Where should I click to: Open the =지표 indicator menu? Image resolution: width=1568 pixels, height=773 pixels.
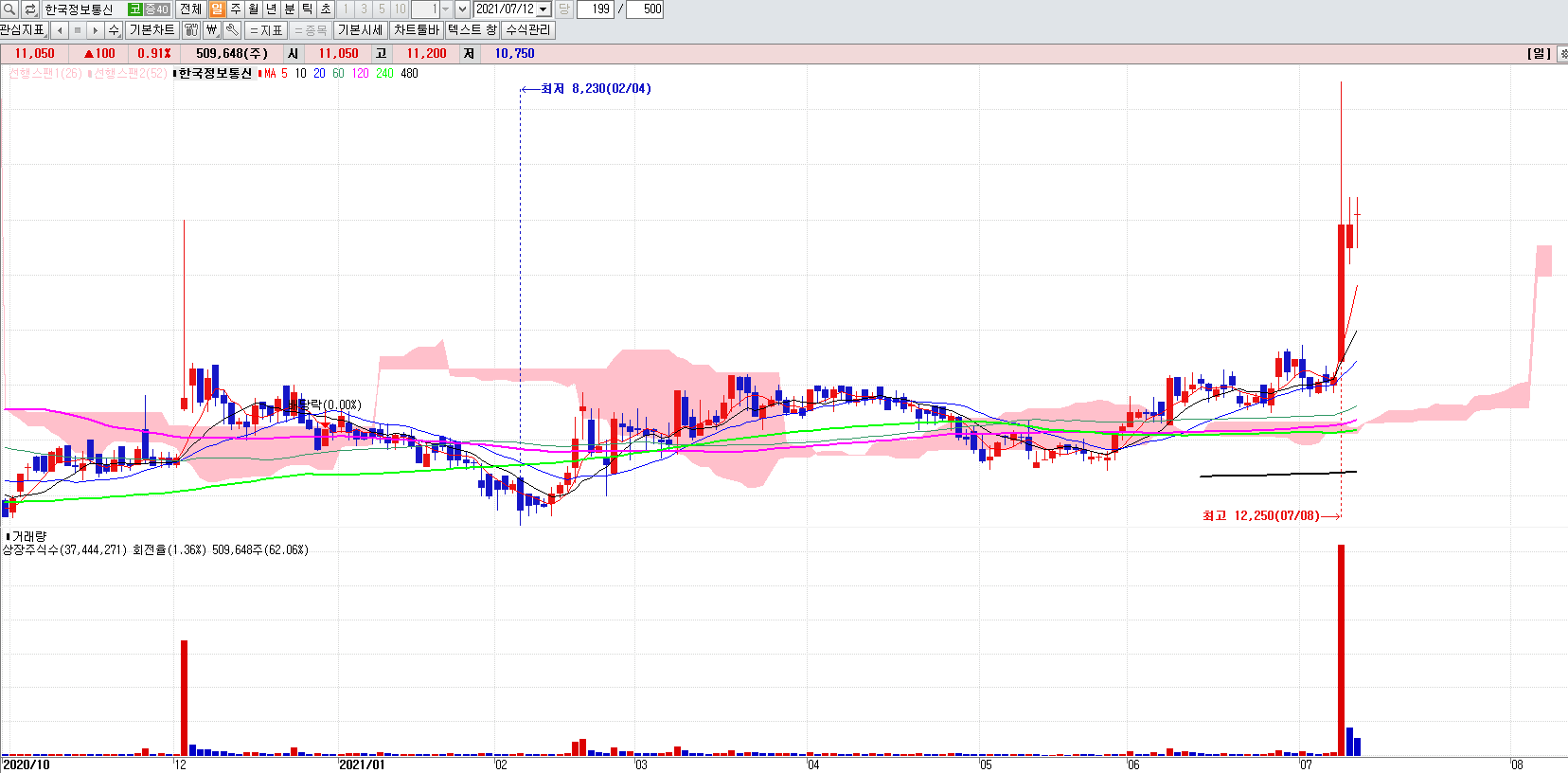click(x=266, y=30)
